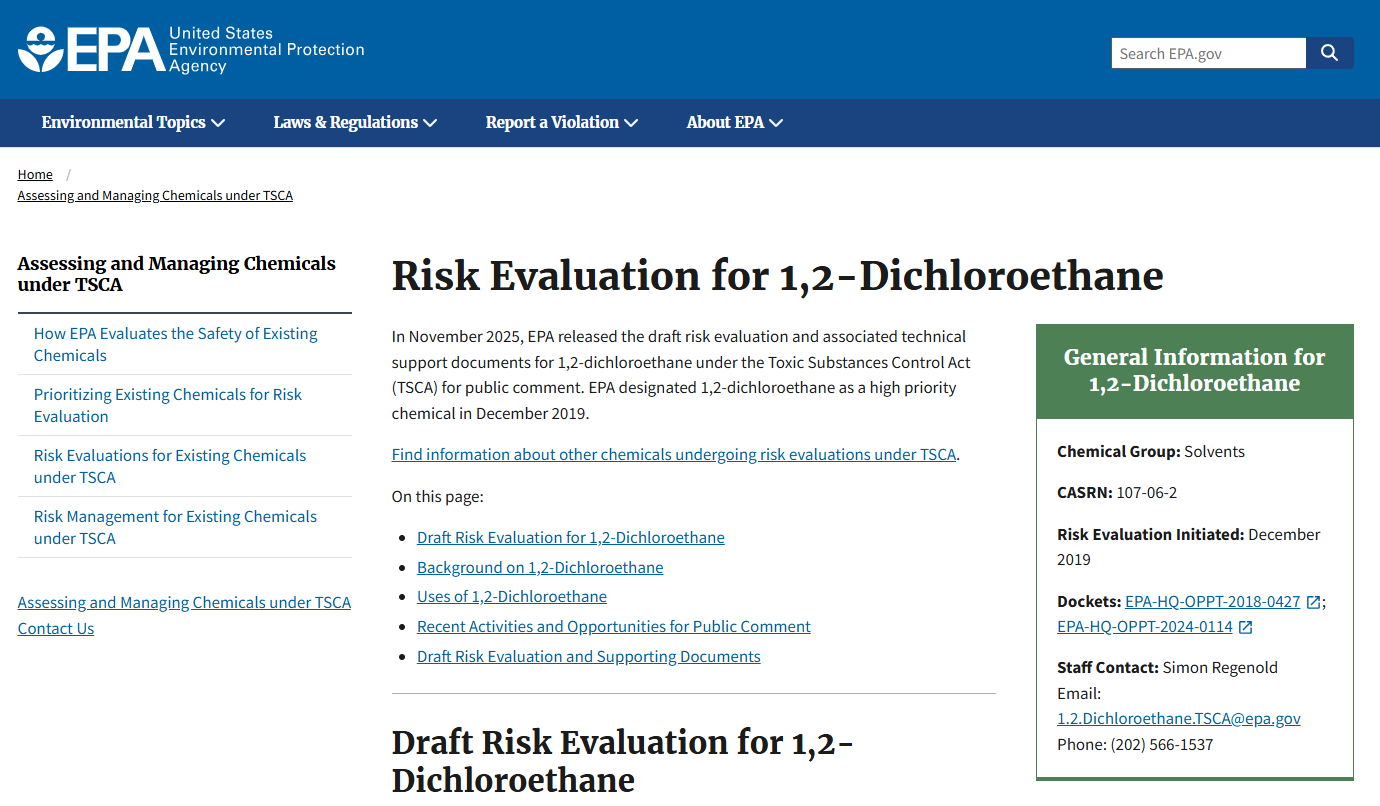Click external link icon beside EPA-HQ-OPPT-2018-0427
The width and height of the screenshot is (1380, 806).
tap(1313, 602)
